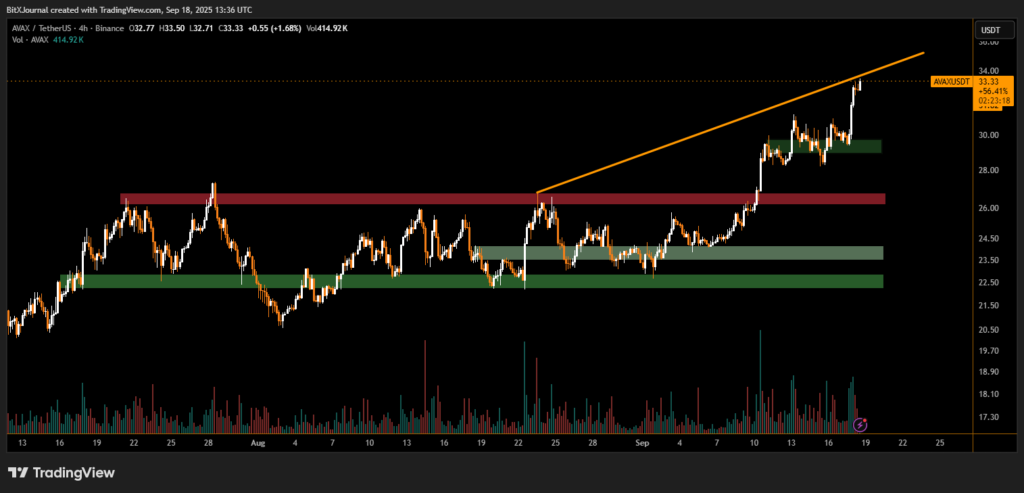This screenshot has width=1024, height=493.
Task: Click the 26.00 level on price scale
Action: [x=987, y=208]
